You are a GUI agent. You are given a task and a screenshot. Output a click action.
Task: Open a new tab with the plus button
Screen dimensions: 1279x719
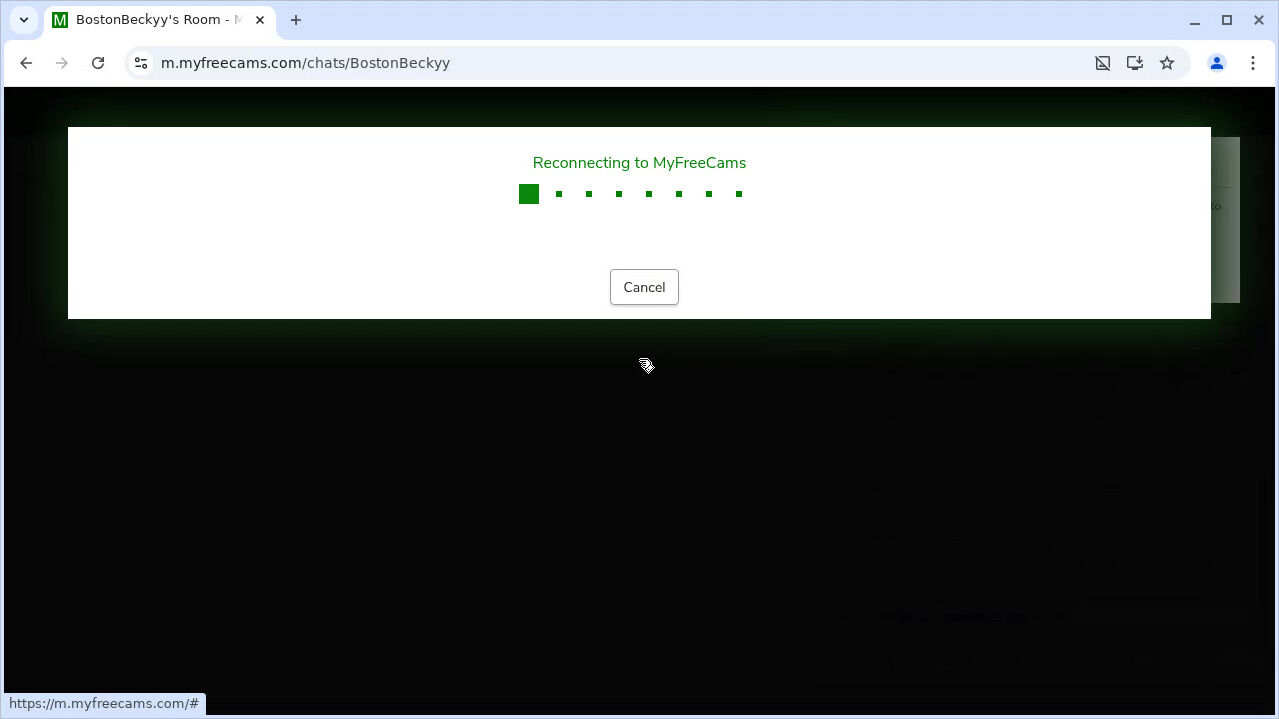tap(296, 20)
